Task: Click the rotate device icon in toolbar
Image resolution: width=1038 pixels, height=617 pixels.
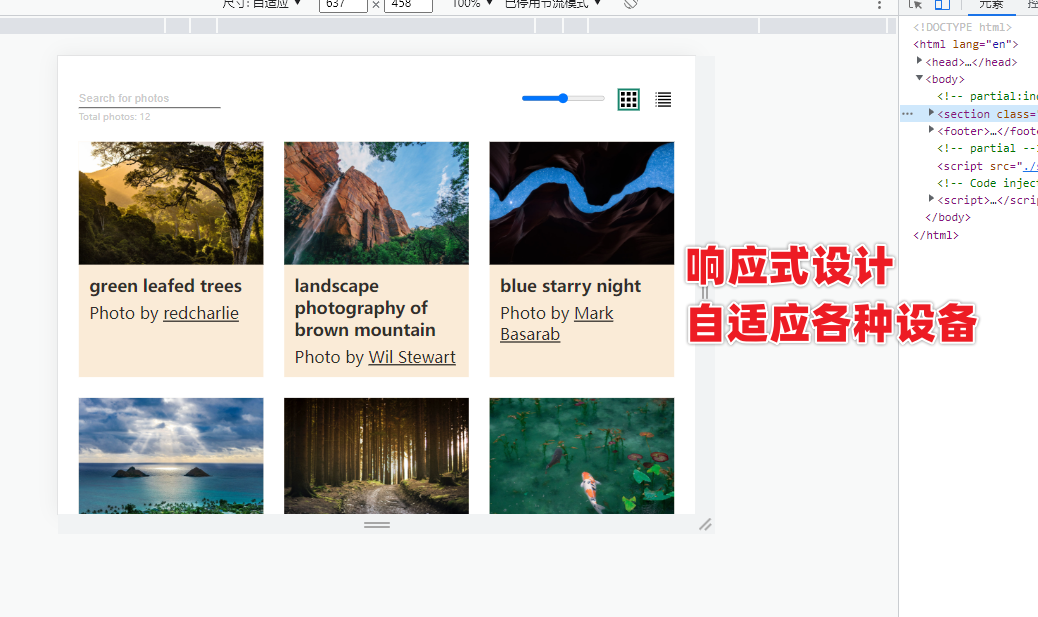Action: point(631,4)
